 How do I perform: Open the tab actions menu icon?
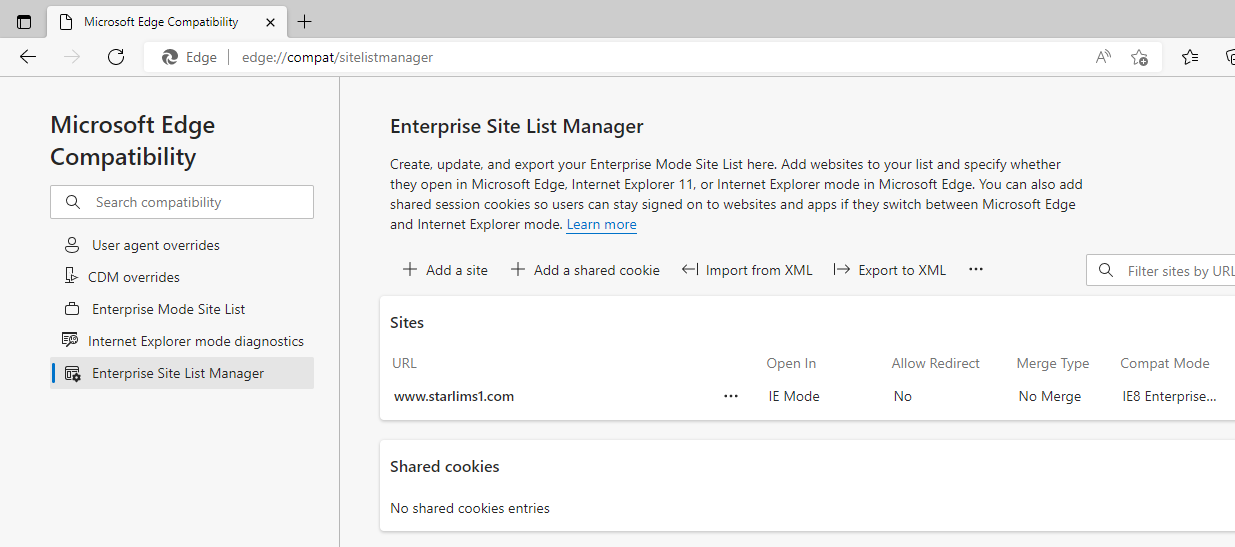tap(24, 22)
